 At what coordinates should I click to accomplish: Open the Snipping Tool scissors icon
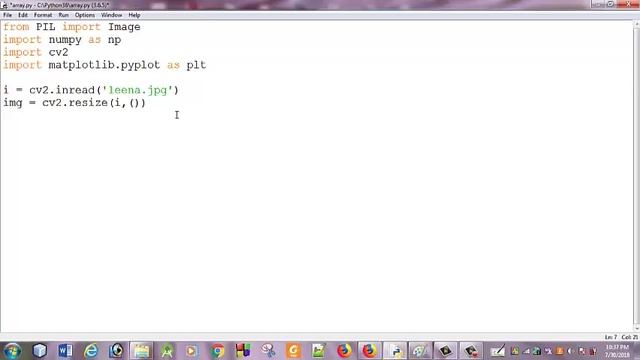pyautogui.click(x=268, y=351)
